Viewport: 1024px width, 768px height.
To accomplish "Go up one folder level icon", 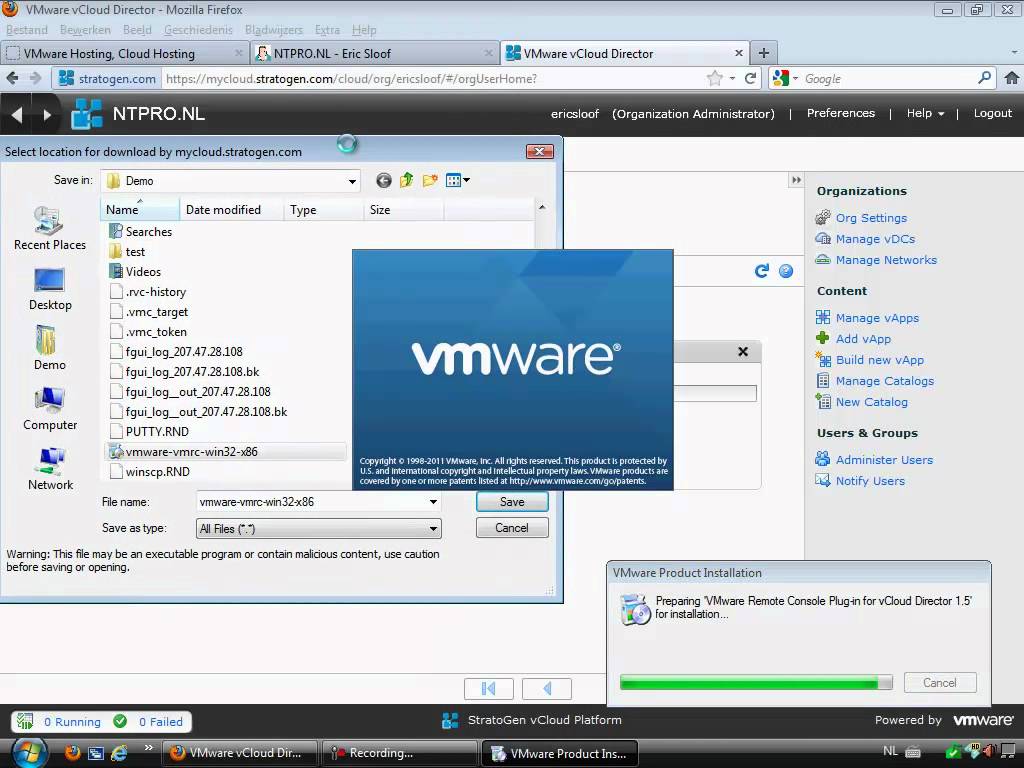I will click(x=406, y=180).
